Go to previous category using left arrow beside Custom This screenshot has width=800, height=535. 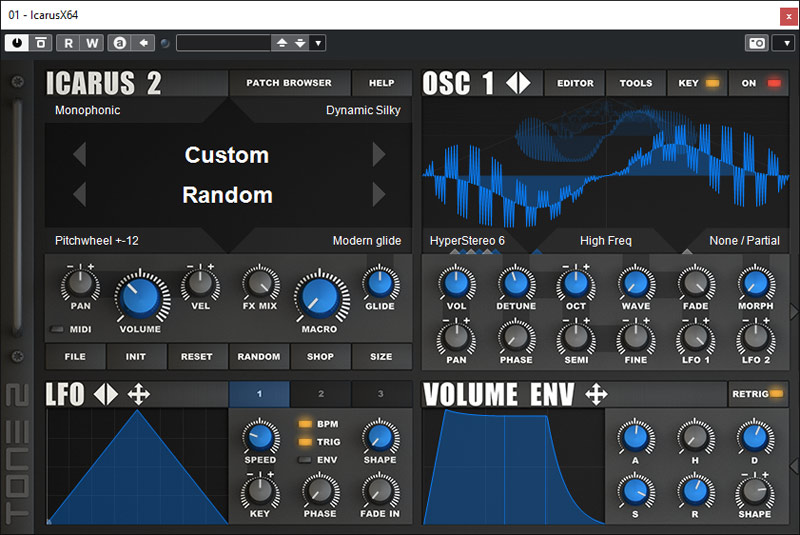79,155
